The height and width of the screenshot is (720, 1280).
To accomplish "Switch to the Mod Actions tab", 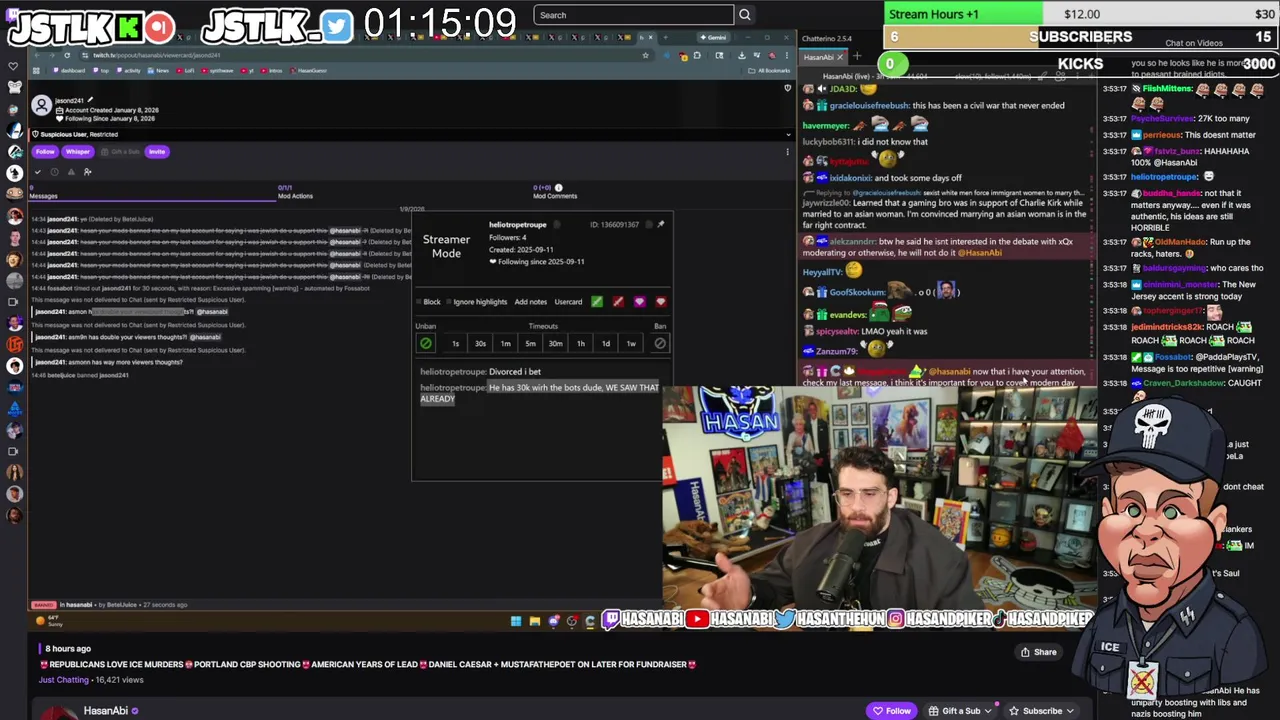I will pyautogui.click(x=294, y=192).
